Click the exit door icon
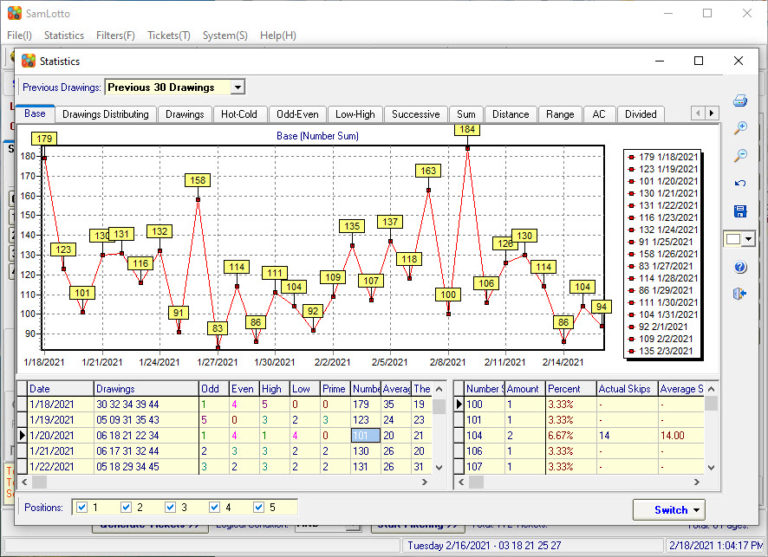Screen dimensions: 768x557 (740, 294)
